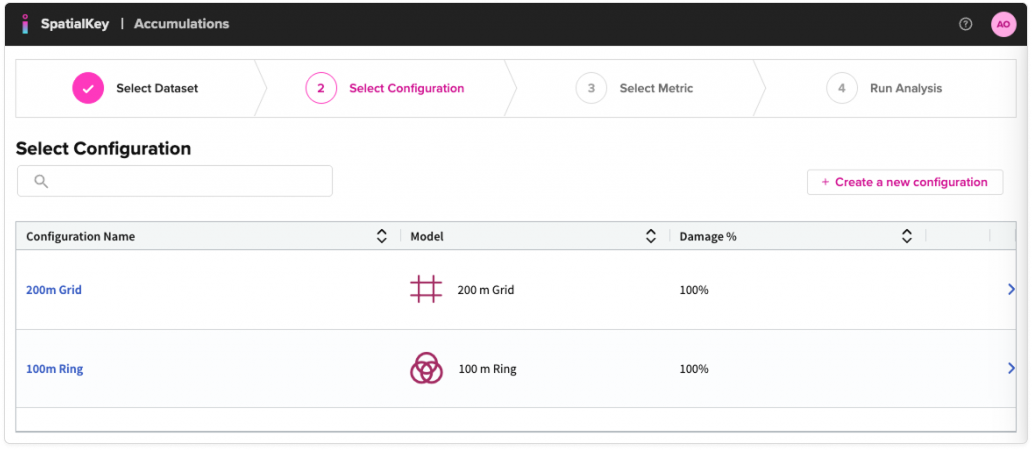The image size is (1032, 450).
Task: Go to the Select Dataset step
Action: tap(157, 88)
